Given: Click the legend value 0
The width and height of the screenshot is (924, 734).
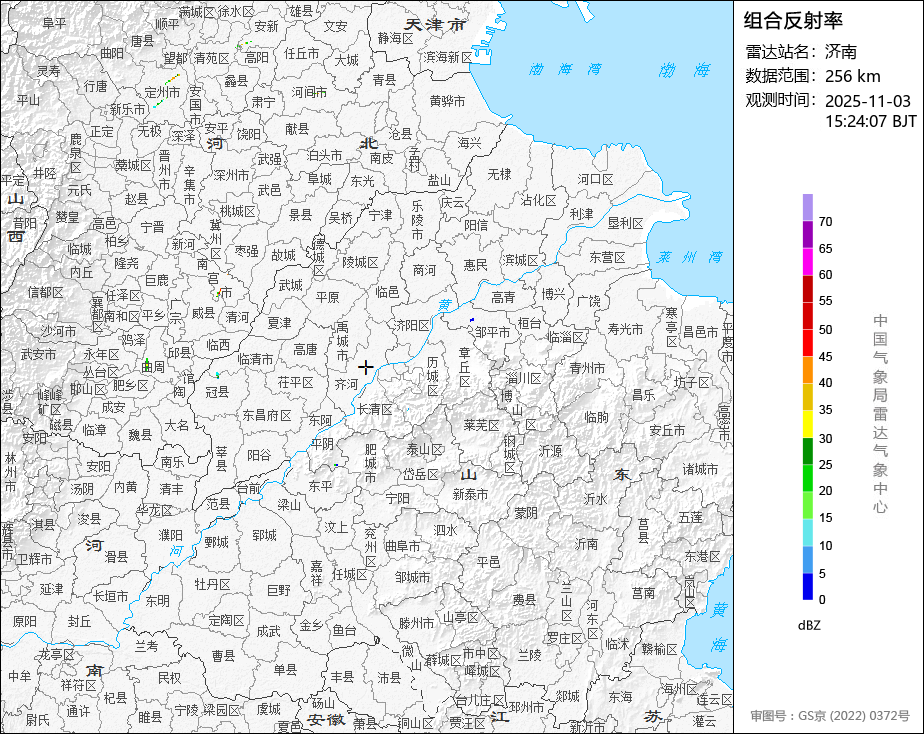Looking at the screenshot, I should pos(822,600).
